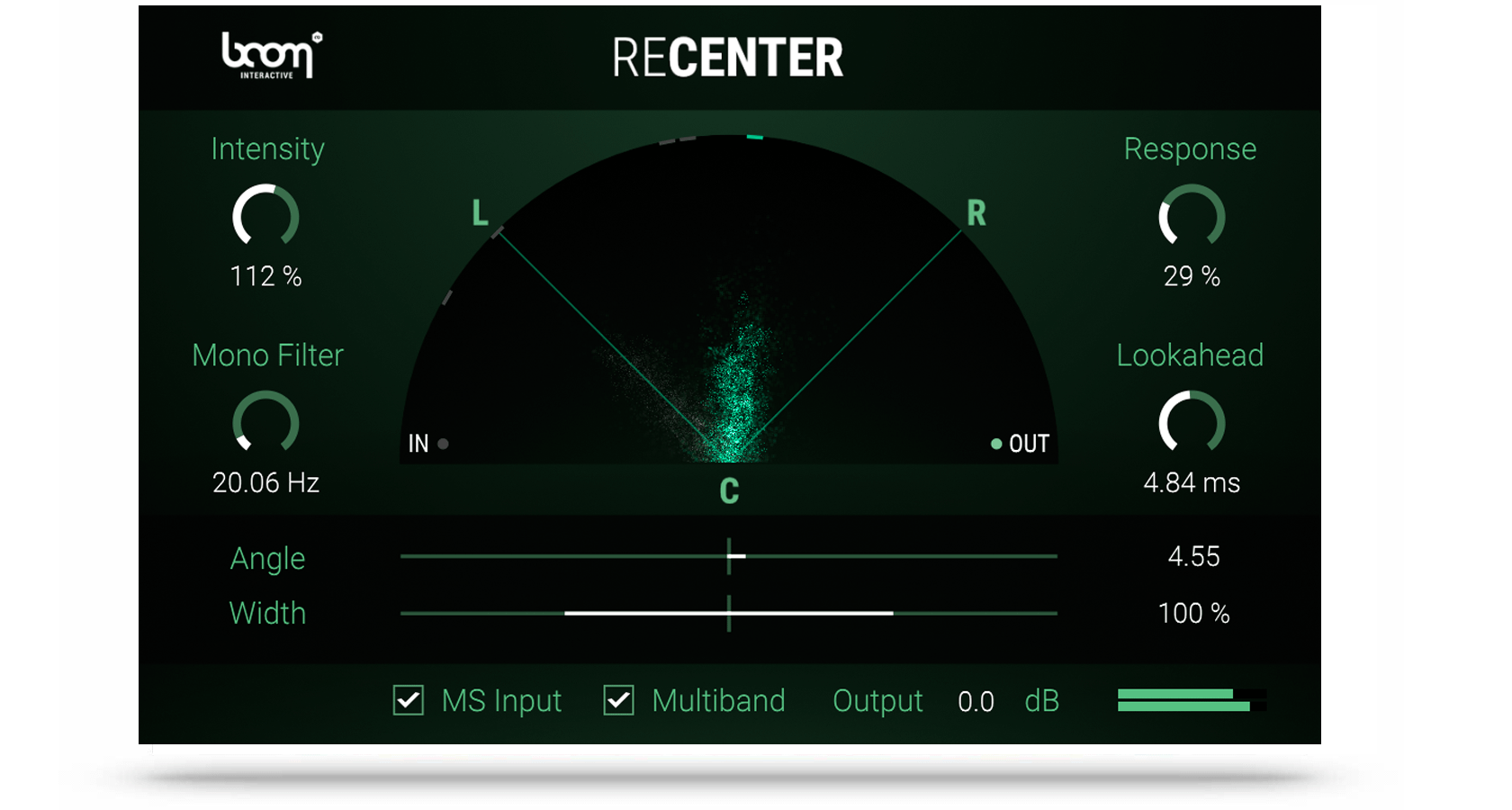1512x810 pixels.
Task: Click the Width label
Action: [267, 613]
